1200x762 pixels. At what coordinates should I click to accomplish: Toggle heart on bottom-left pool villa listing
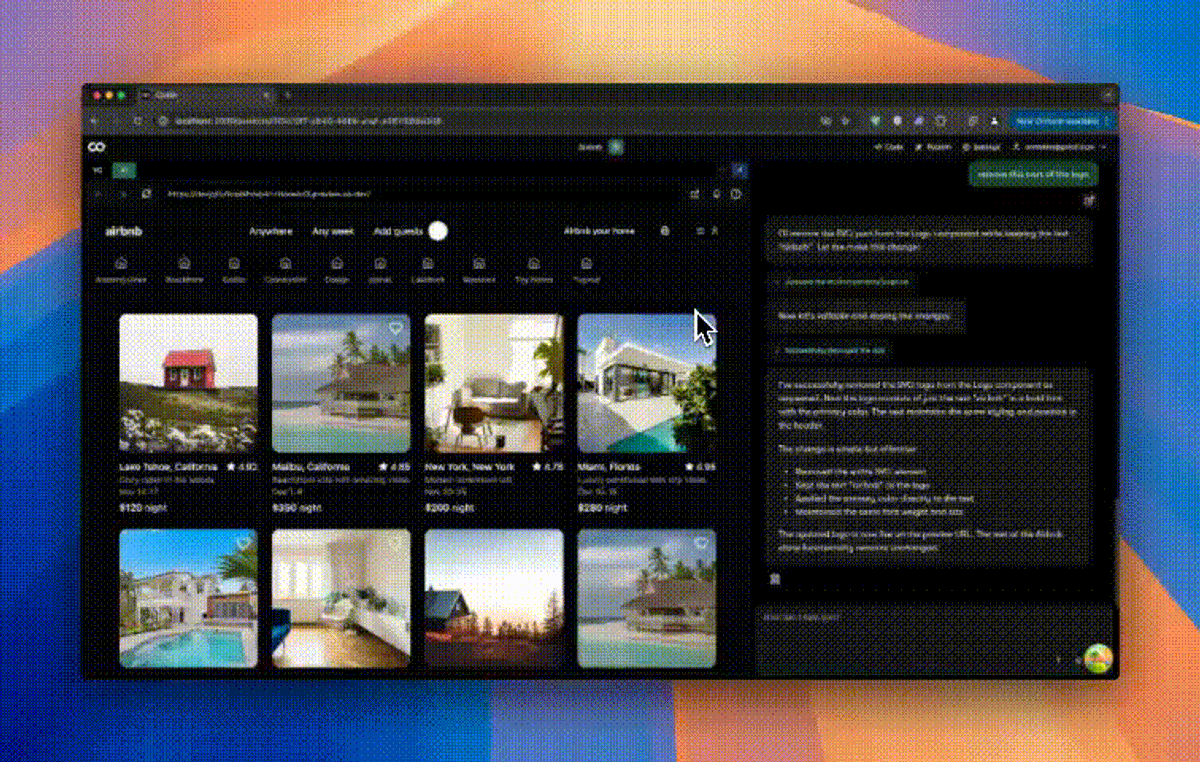tap(243, 543)
